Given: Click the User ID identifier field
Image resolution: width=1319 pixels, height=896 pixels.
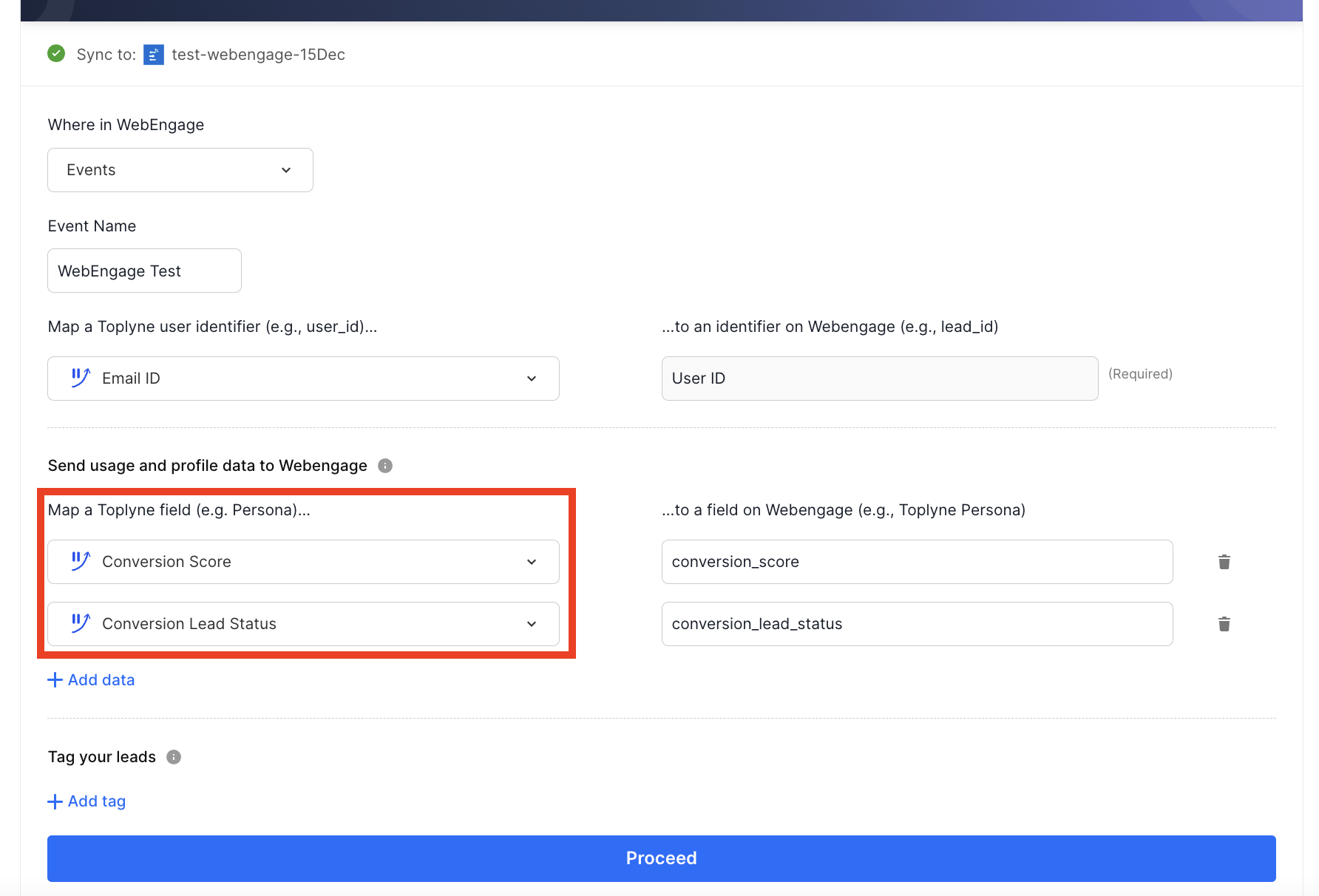Looking at the screenshot, I should [880, 379].
